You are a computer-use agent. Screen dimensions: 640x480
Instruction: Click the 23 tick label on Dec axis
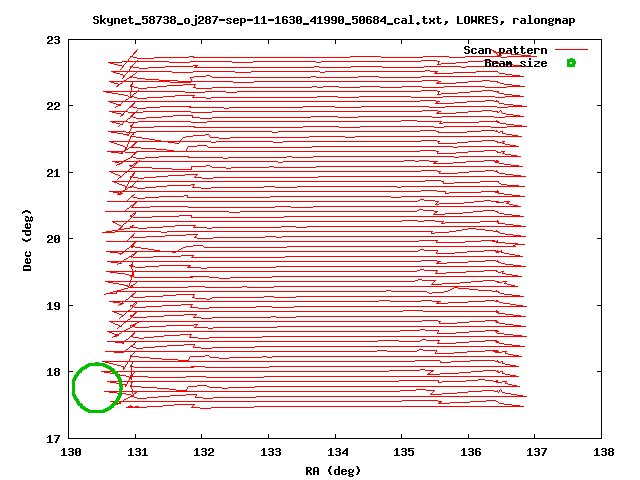(x=53, y=40)
